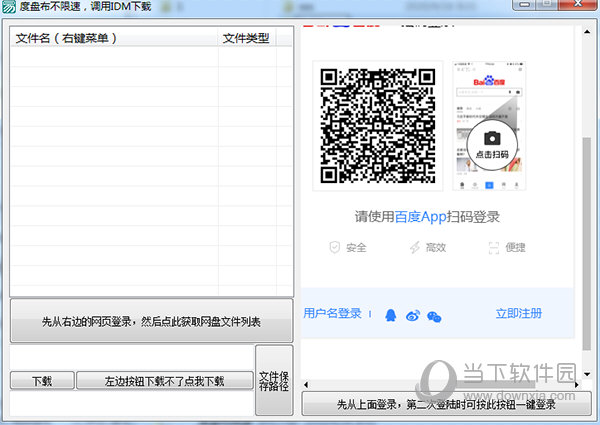Click the 点击扫码 camera icon
Viewport: 600px width, 425px height.
492,138
